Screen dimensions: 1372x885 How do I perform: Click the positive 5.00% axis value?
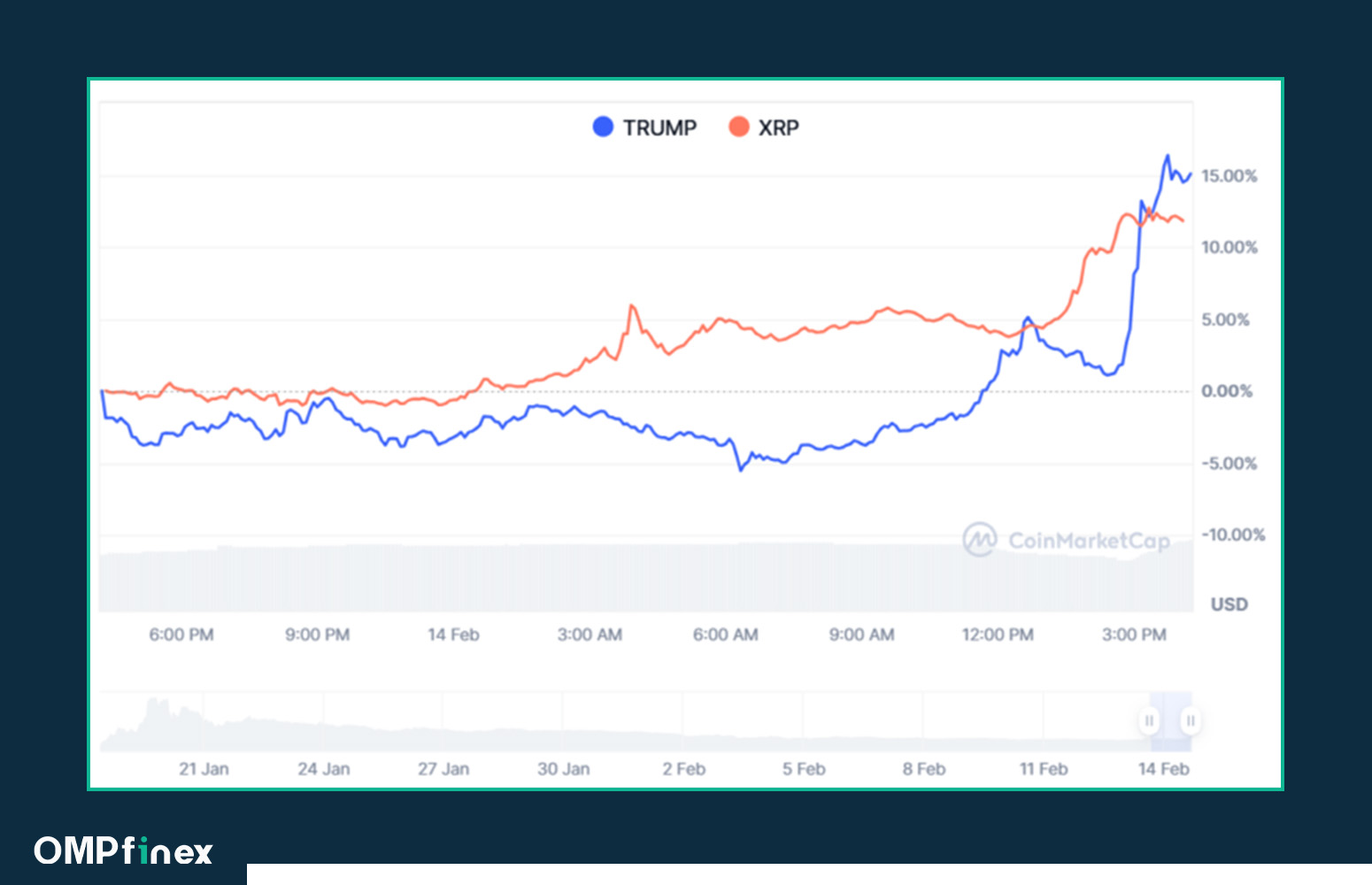click(x=1225, y=319)
